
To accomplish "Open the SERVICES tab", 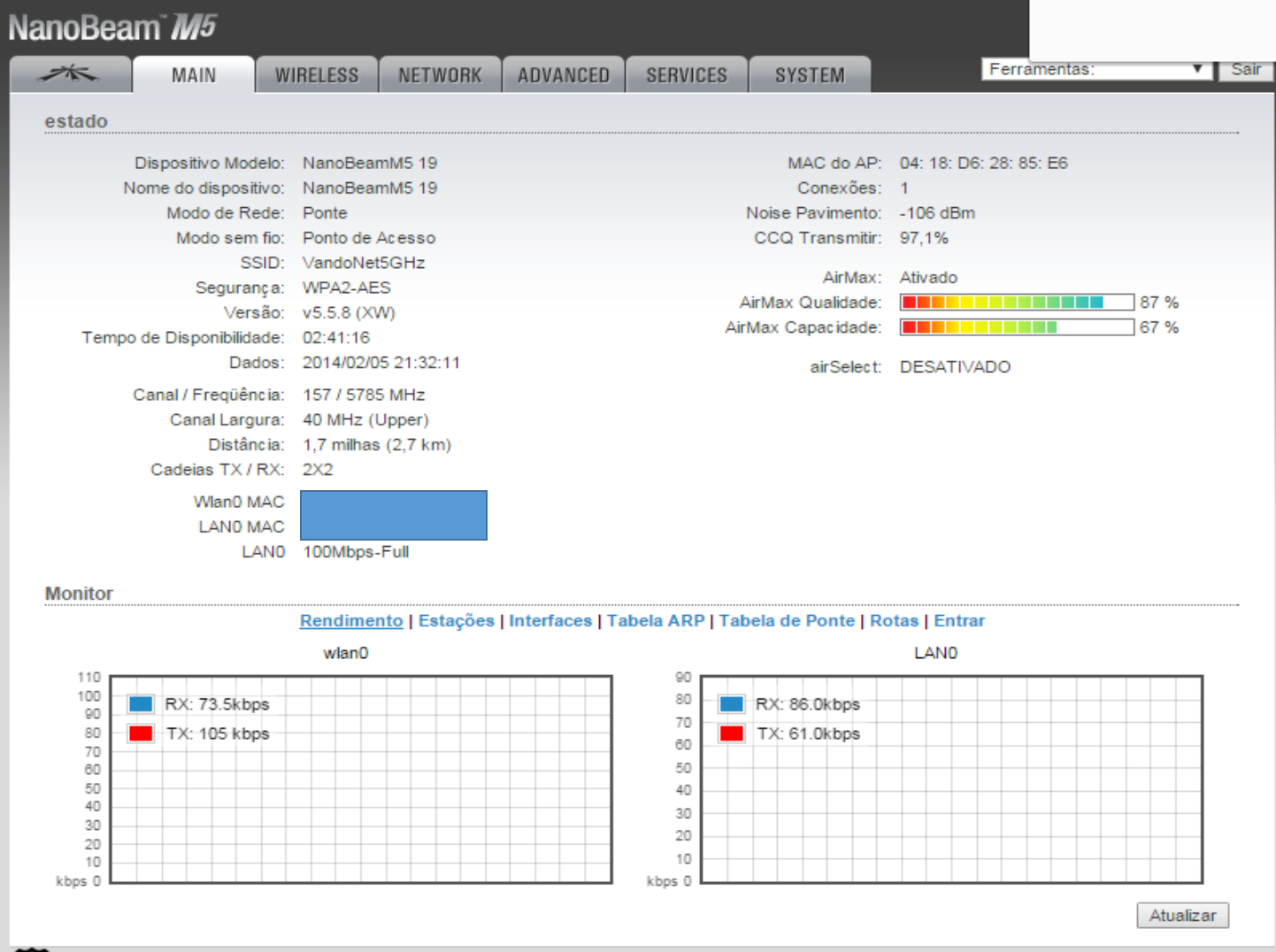I will click(x=687, y=74).
